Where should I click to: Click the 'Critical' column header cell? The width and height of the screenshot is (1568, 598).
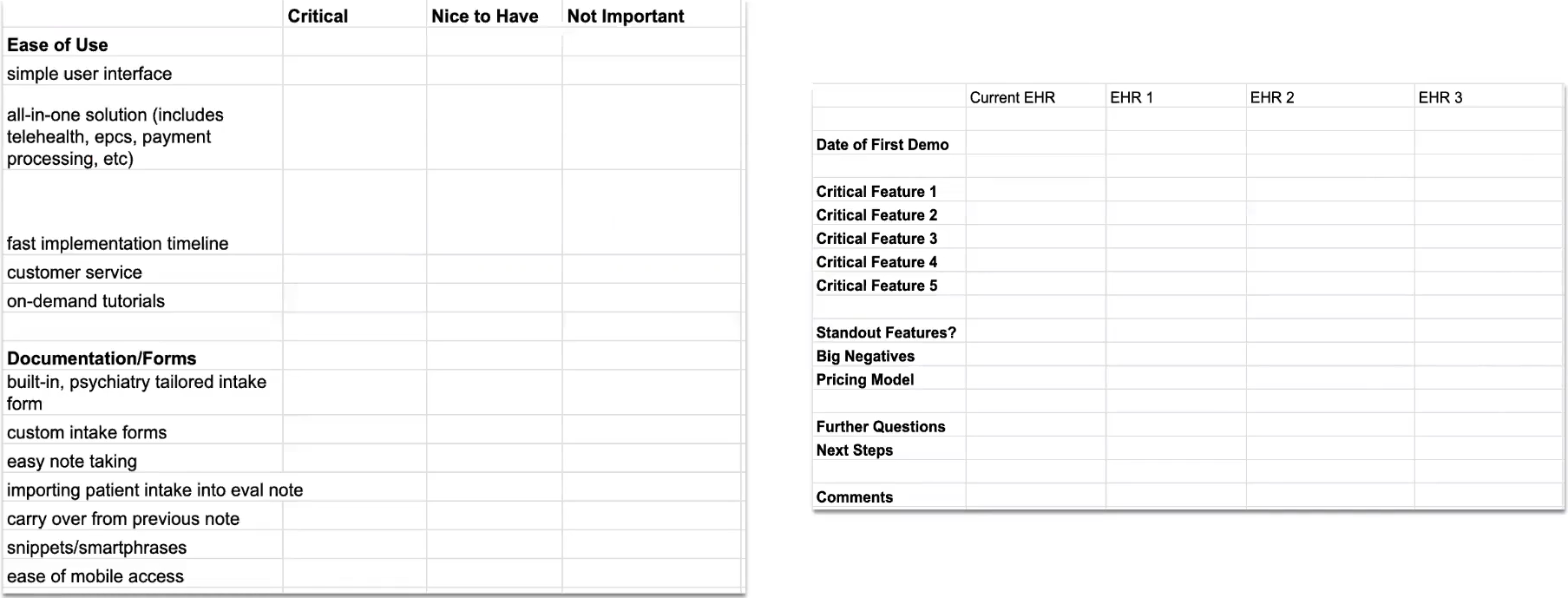(318, 16)
